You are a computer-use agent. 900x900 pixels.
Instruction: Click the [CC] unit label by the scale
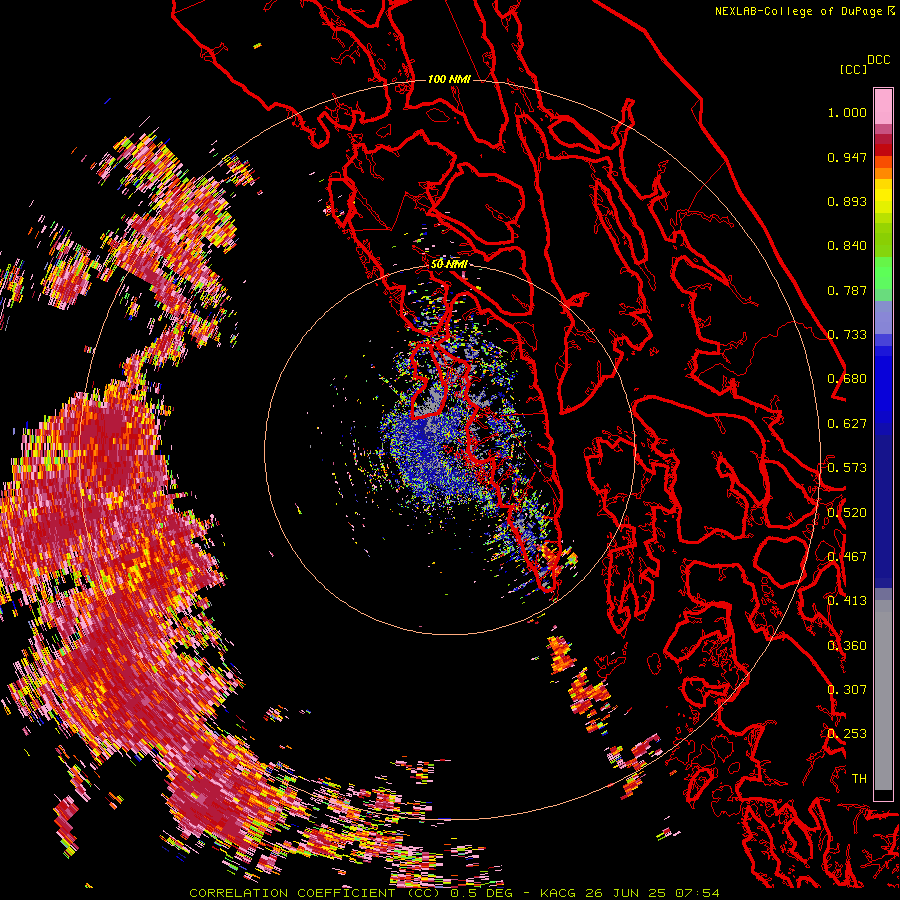pyautogui.click(x=853, y=69)
